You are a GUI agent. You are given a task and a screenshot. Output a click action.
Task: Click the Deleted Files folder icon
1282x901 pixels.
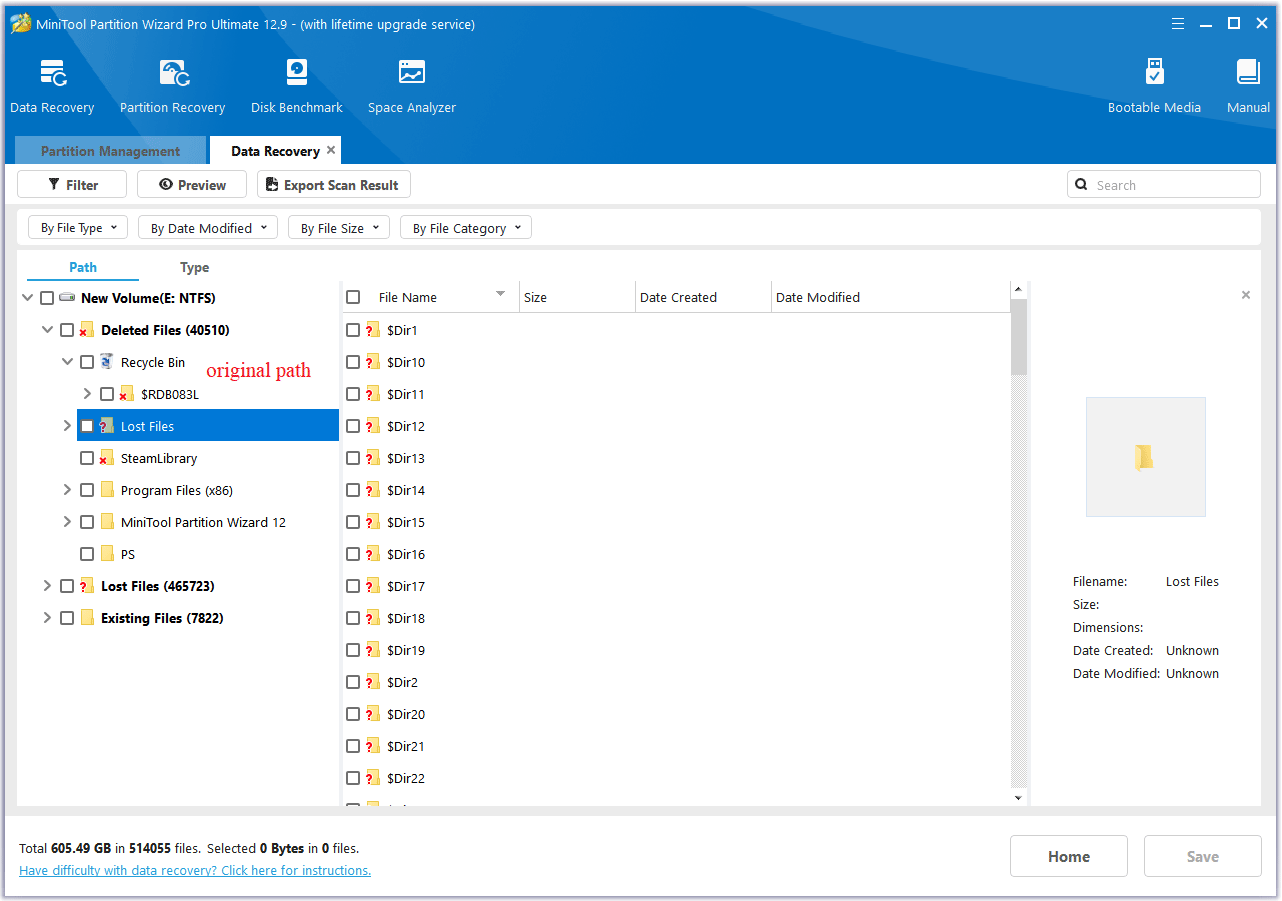86,330
